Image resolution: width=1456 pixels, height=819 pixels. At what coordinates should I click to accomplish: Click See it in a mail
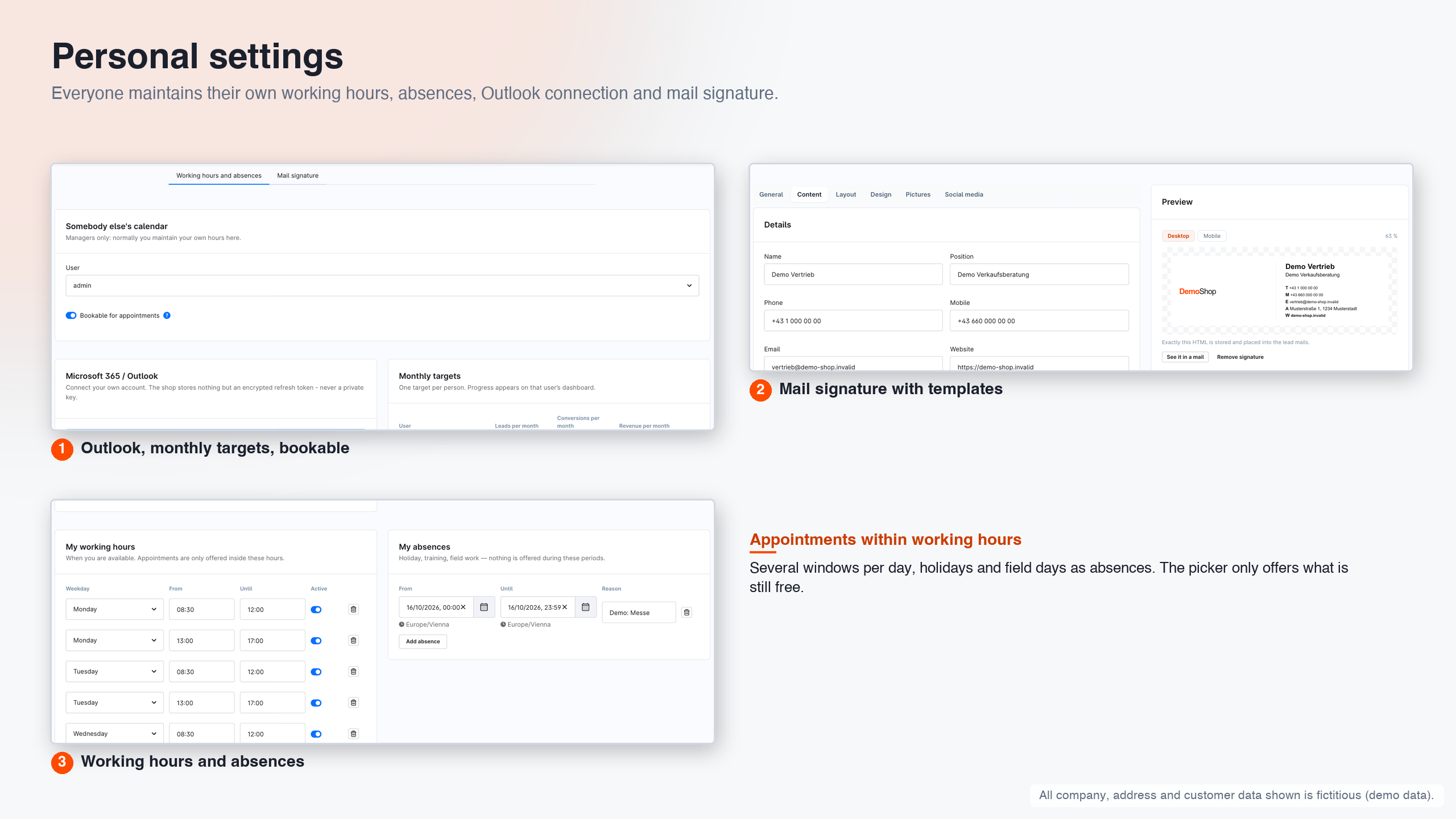1185,357
